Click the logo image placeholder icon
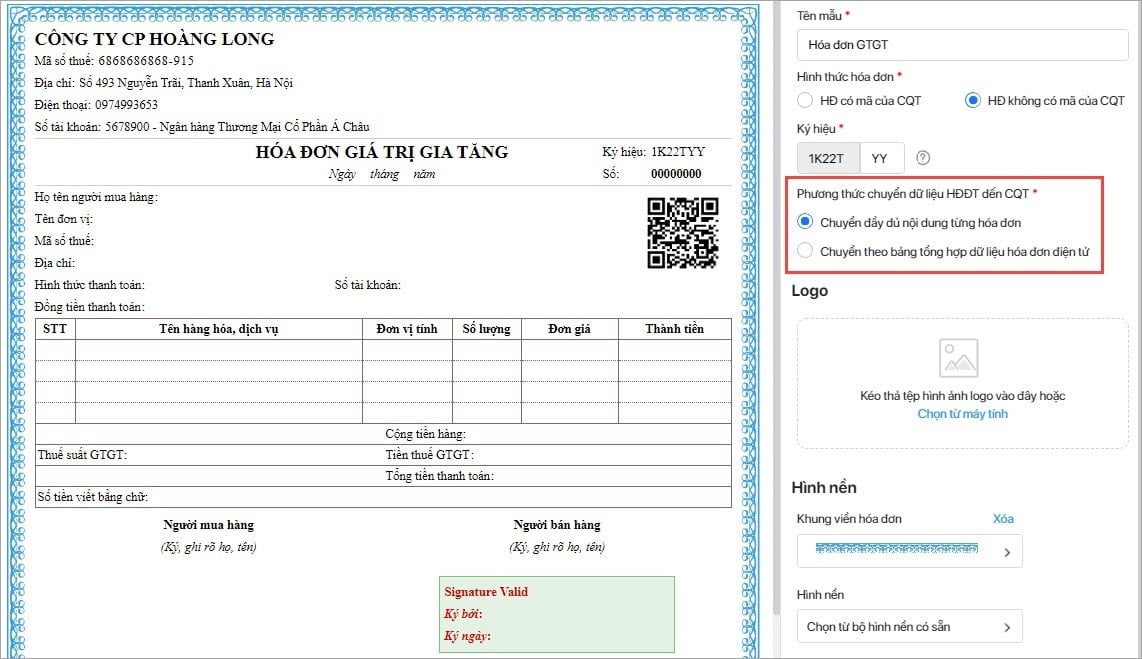Screen dimensions: 1142x659 (958, 358)
